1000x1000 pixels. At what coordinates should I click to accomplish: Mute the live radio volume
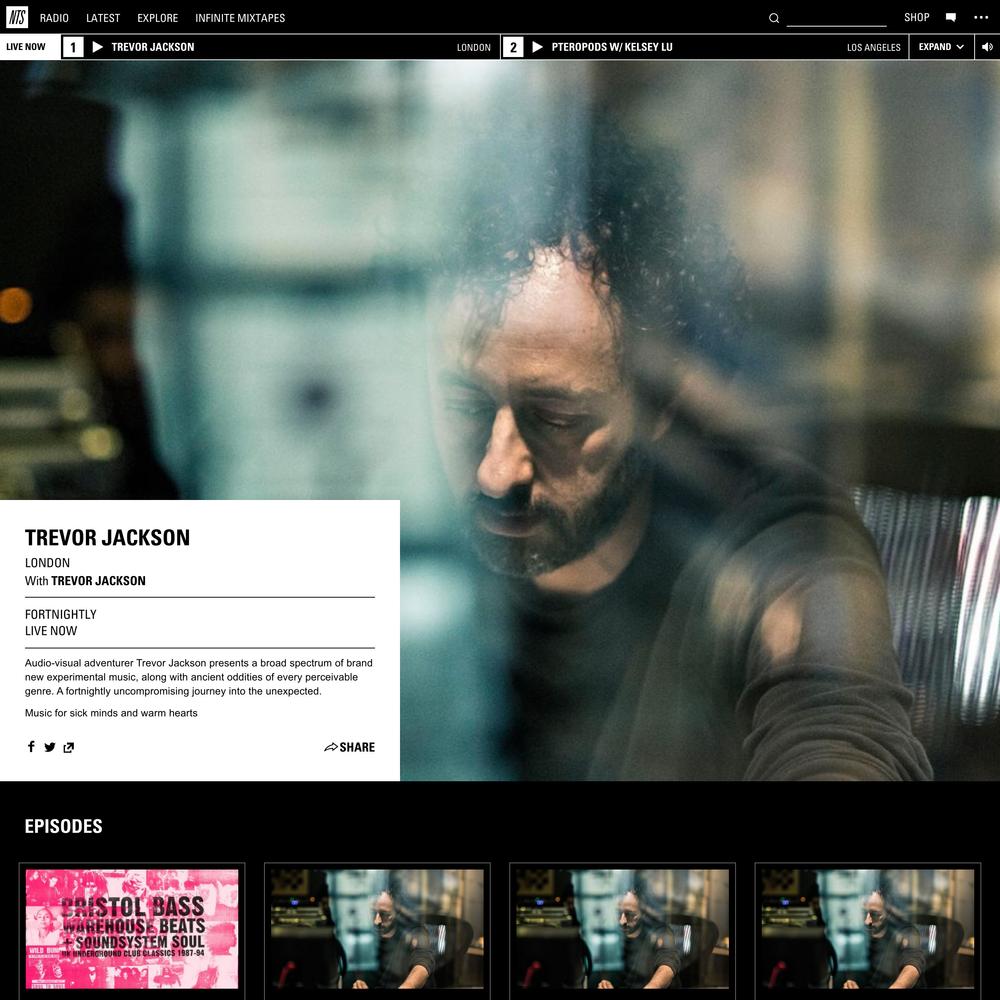coord(987,47)
